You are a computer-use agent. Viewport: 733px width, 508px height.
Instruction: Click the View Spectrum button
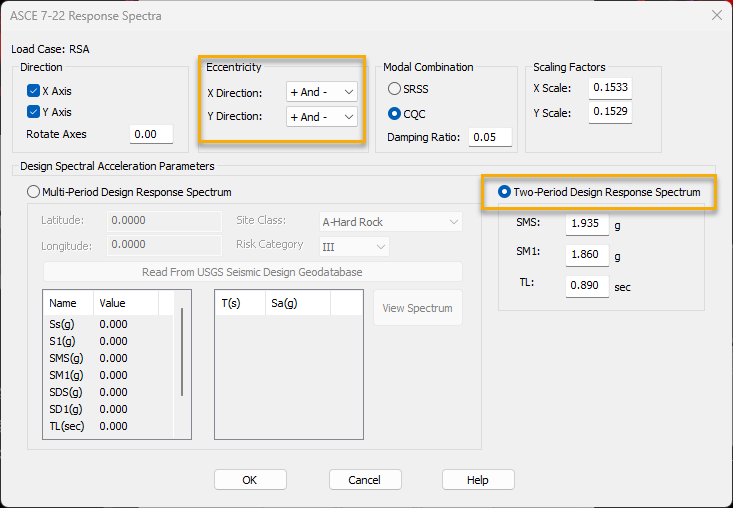coord(417,308)
